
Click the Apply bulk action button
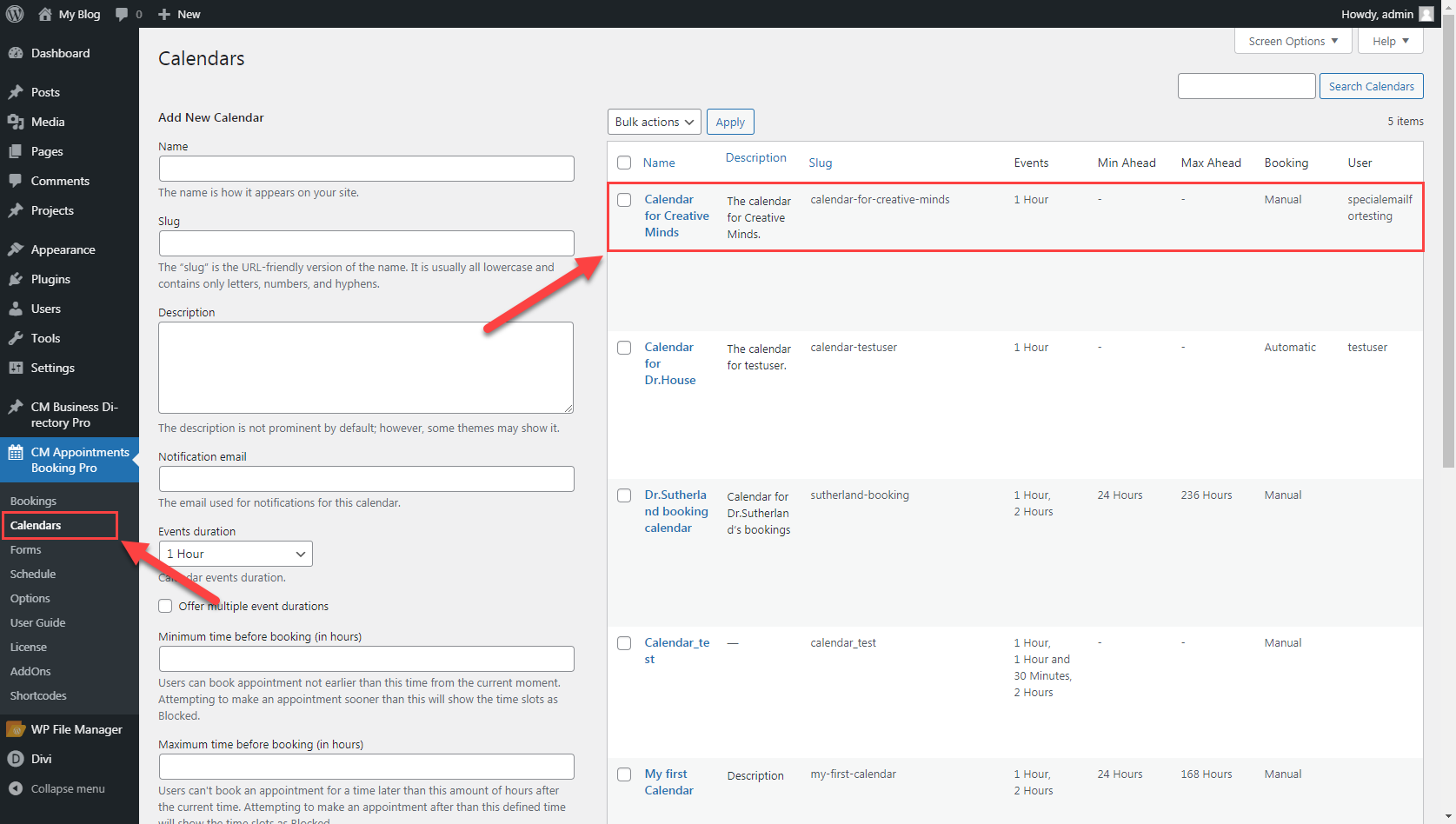pyautogui.click(x=730, y=122)
